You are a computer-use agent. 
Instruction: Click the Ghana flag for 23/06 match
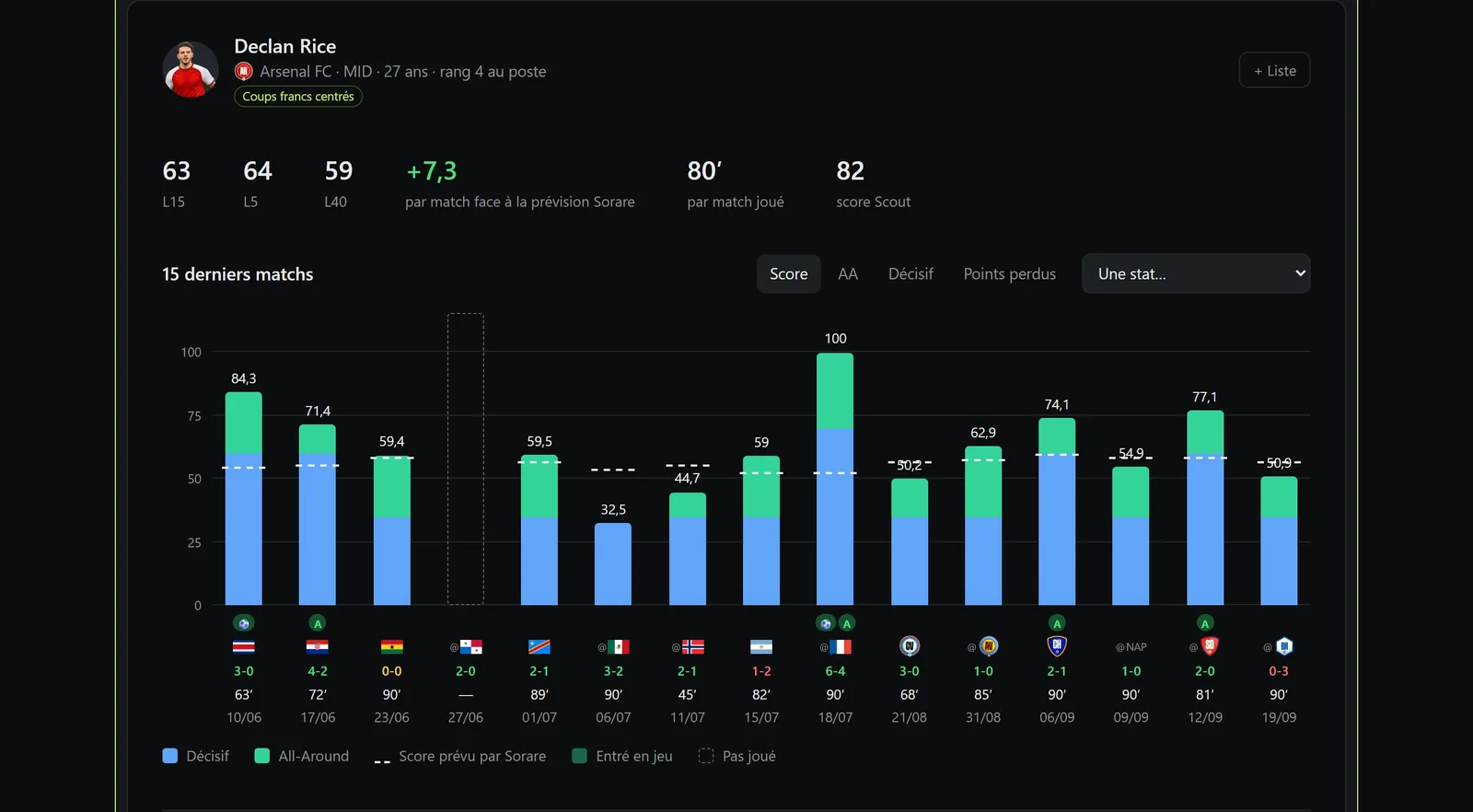coord(392,647)
